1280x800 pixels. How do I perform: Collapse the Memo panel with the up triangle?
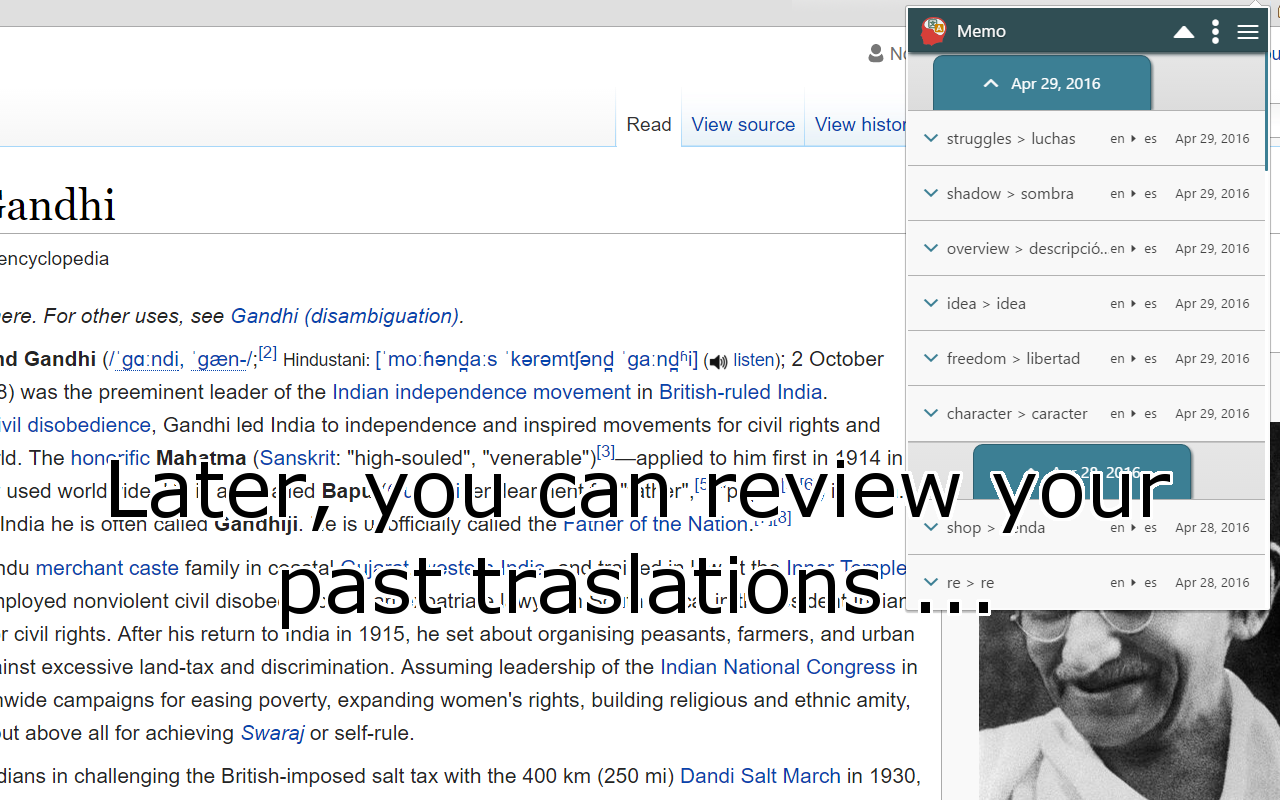pos(1184,32)
